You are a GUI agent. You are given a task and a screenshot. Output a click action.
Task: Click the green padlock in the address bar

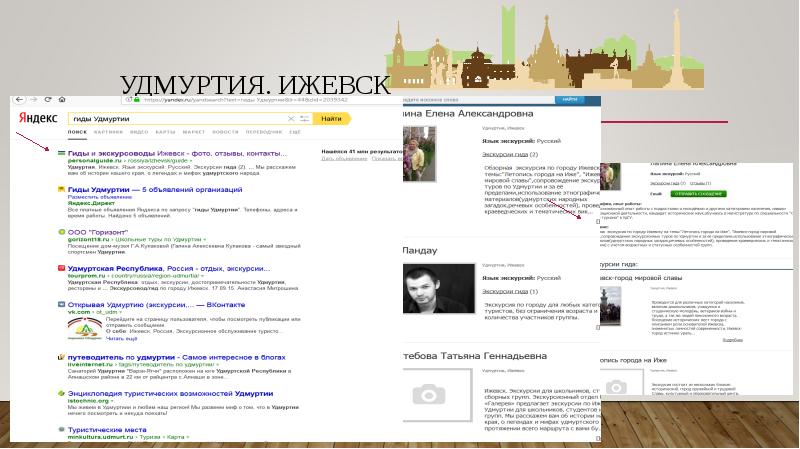click(137, 99)
